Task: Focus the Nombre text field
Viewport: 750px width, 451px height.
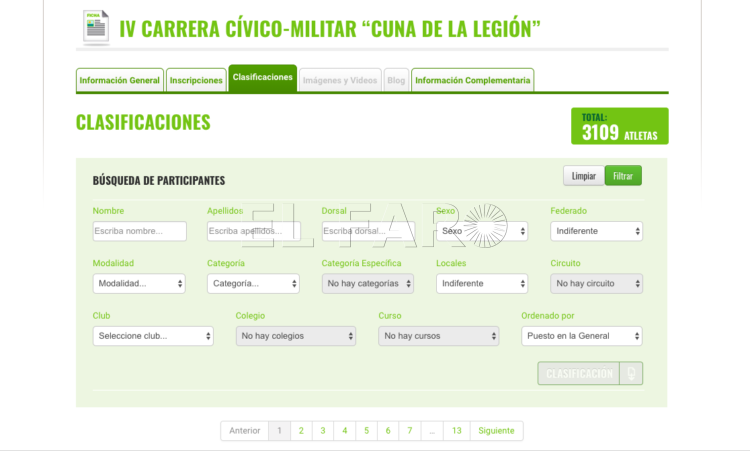Action: (139, 231)
